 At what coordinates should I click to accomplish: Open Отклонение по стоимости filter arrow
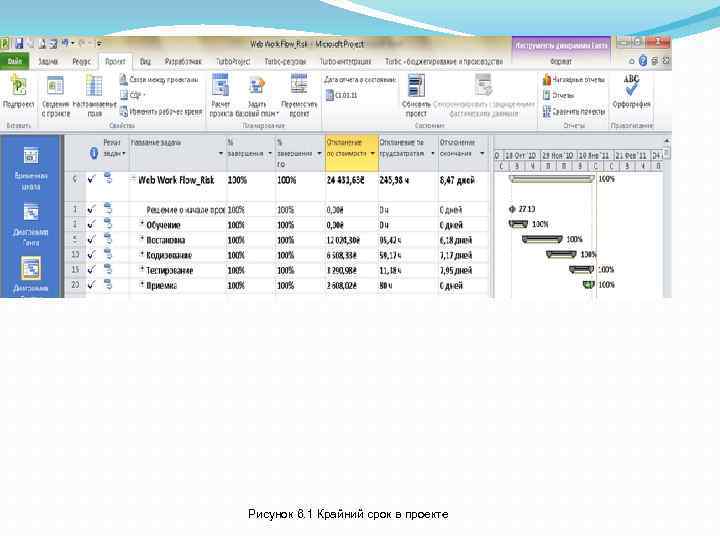pyautogui.click(x=372, y=154)
